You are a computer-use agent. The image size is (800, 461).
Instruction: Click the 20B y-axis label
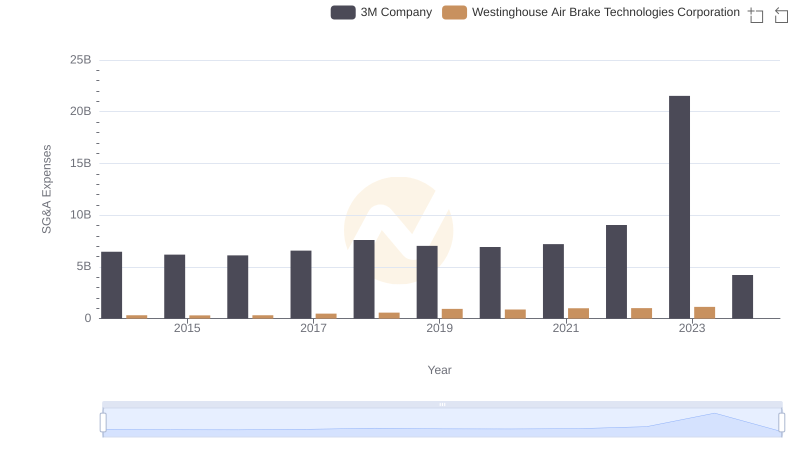pos(81,111)
